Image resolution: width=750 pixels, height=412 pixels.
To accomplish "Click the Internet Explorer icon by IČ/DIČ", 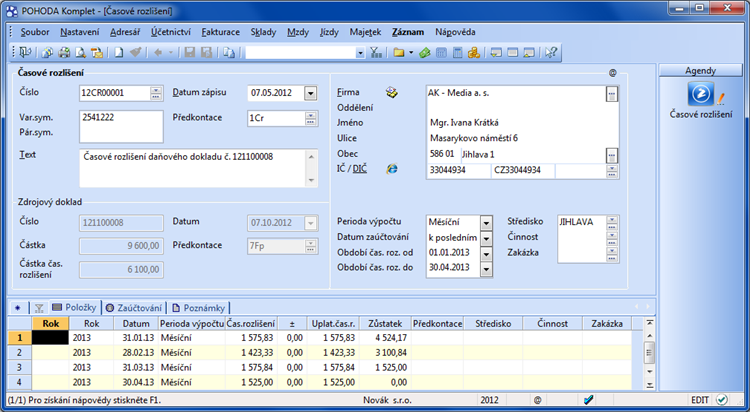I will coord(392,168).
